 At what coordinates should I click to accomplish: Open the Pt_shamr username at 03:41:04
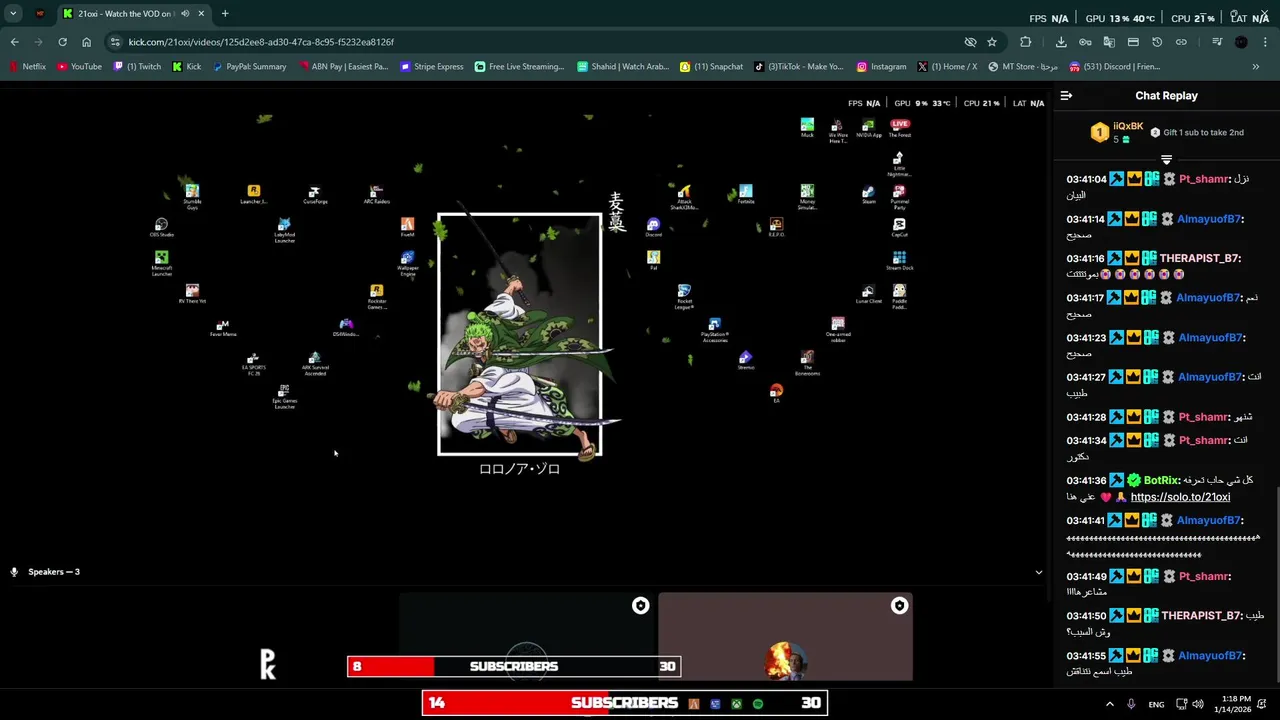(1203, 179)
